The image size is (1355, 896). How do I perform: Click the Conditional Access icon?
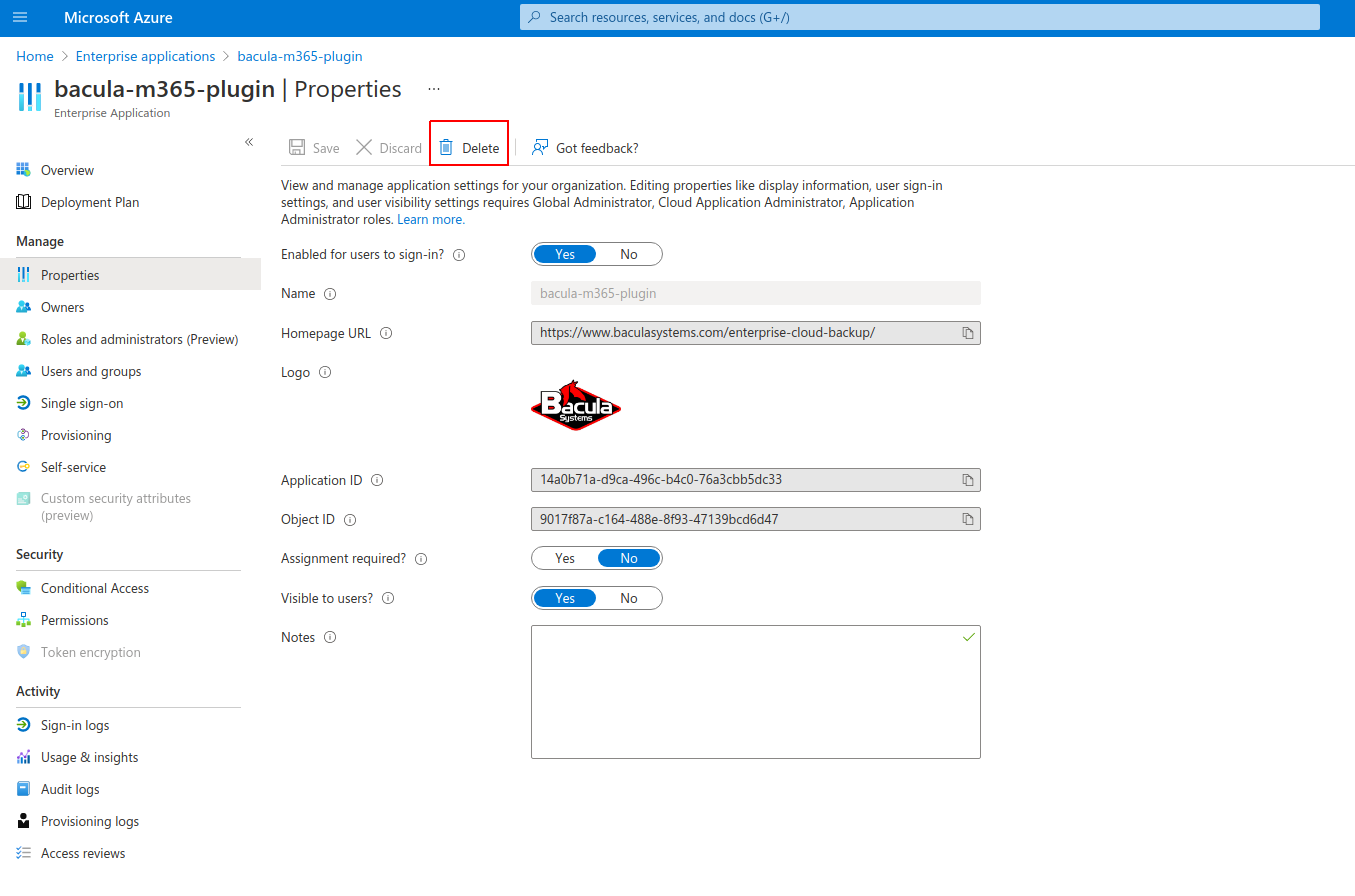tap(23, 588)
